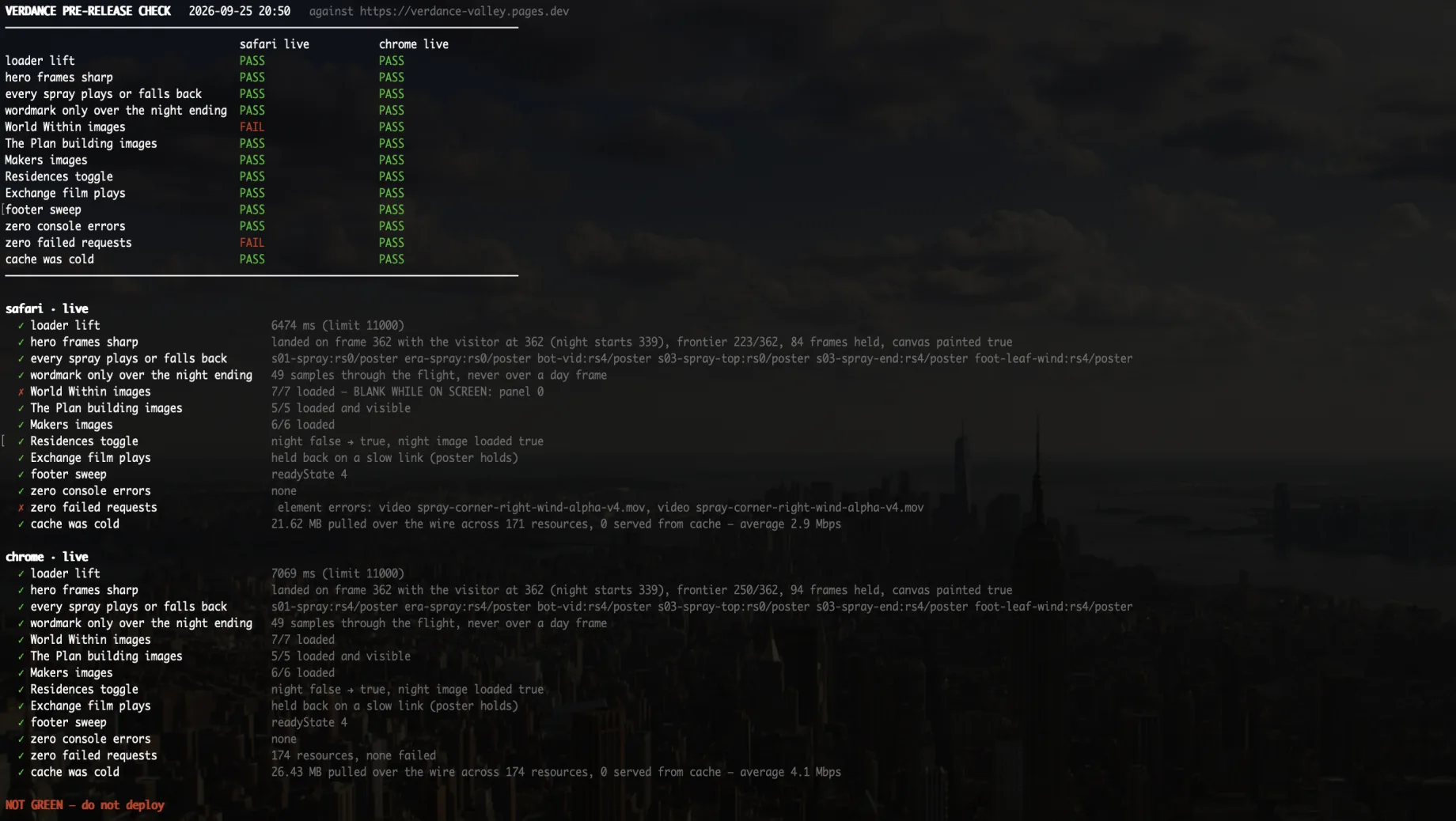1456x821 pixels.
Task: Click 'The Plan building images' in safari section
Action: 106,408
